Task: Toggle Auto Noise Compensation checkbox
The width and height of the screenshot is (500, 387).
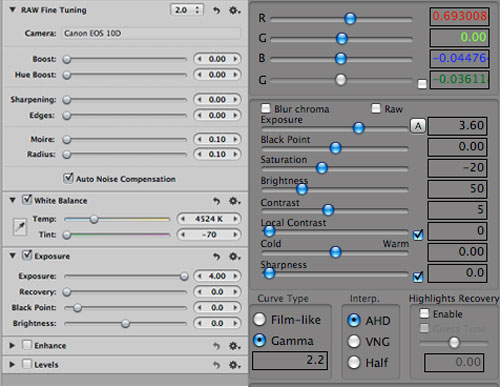Action: [x=68, y=178]
